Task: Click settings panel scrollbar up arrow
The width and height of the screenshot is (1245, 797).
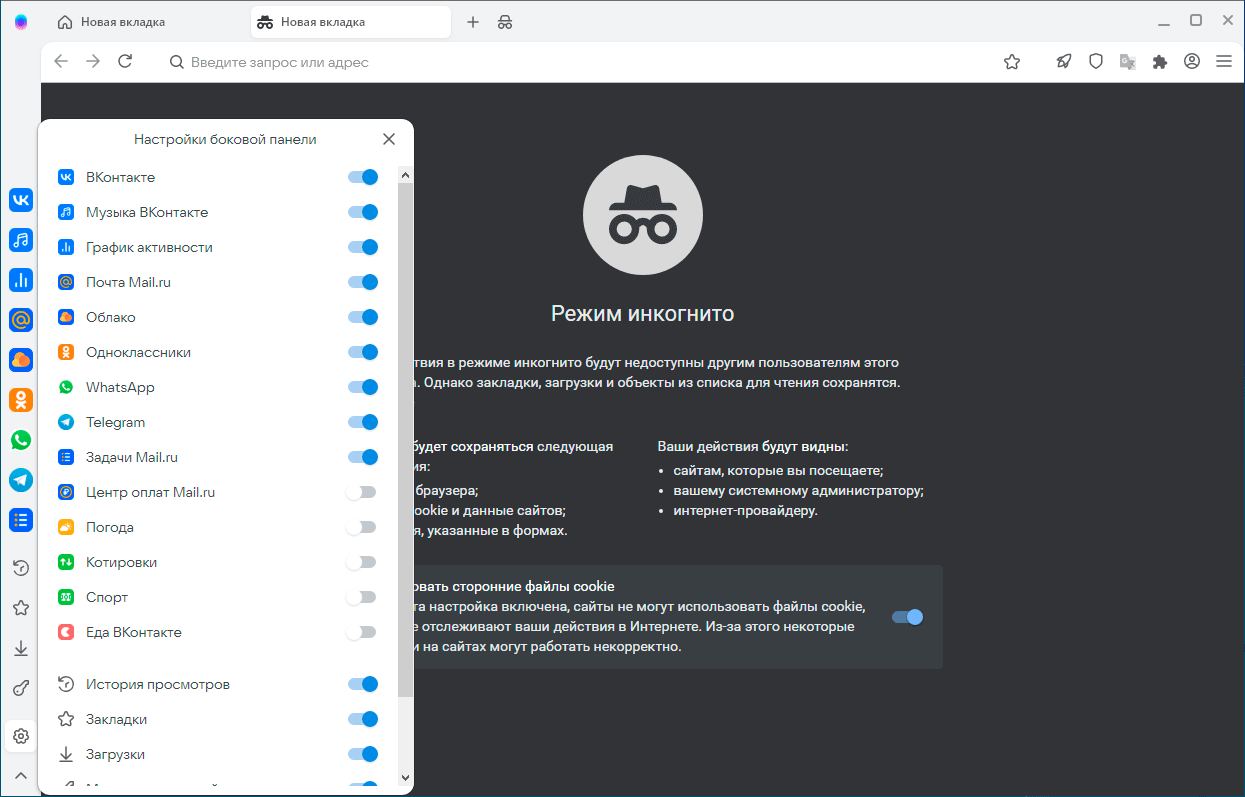Action: click(405, 175)
